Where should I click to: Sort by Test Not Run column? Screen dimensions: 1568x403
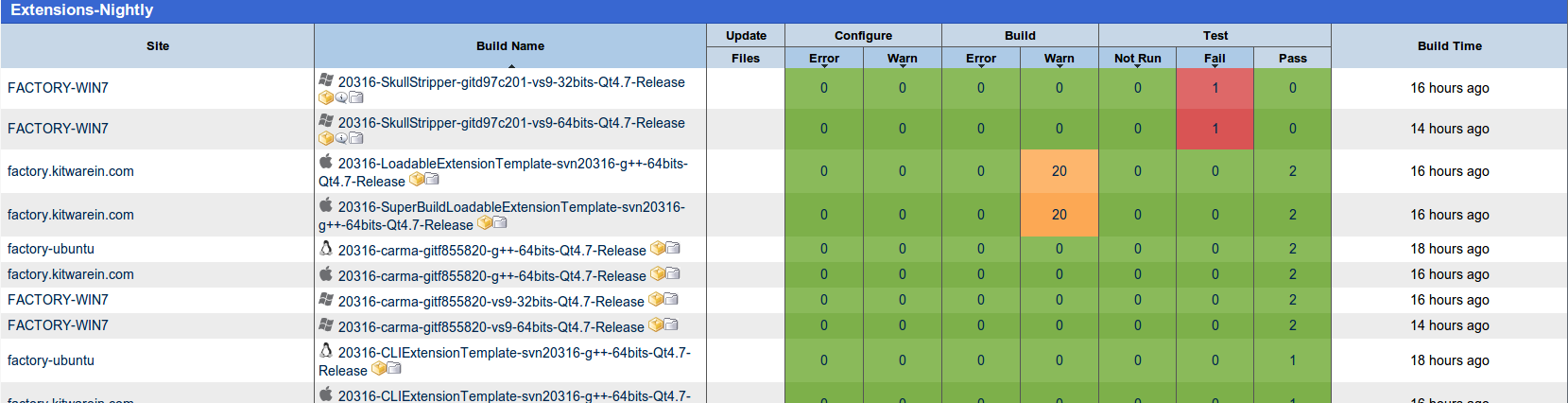click(1137, 58)
